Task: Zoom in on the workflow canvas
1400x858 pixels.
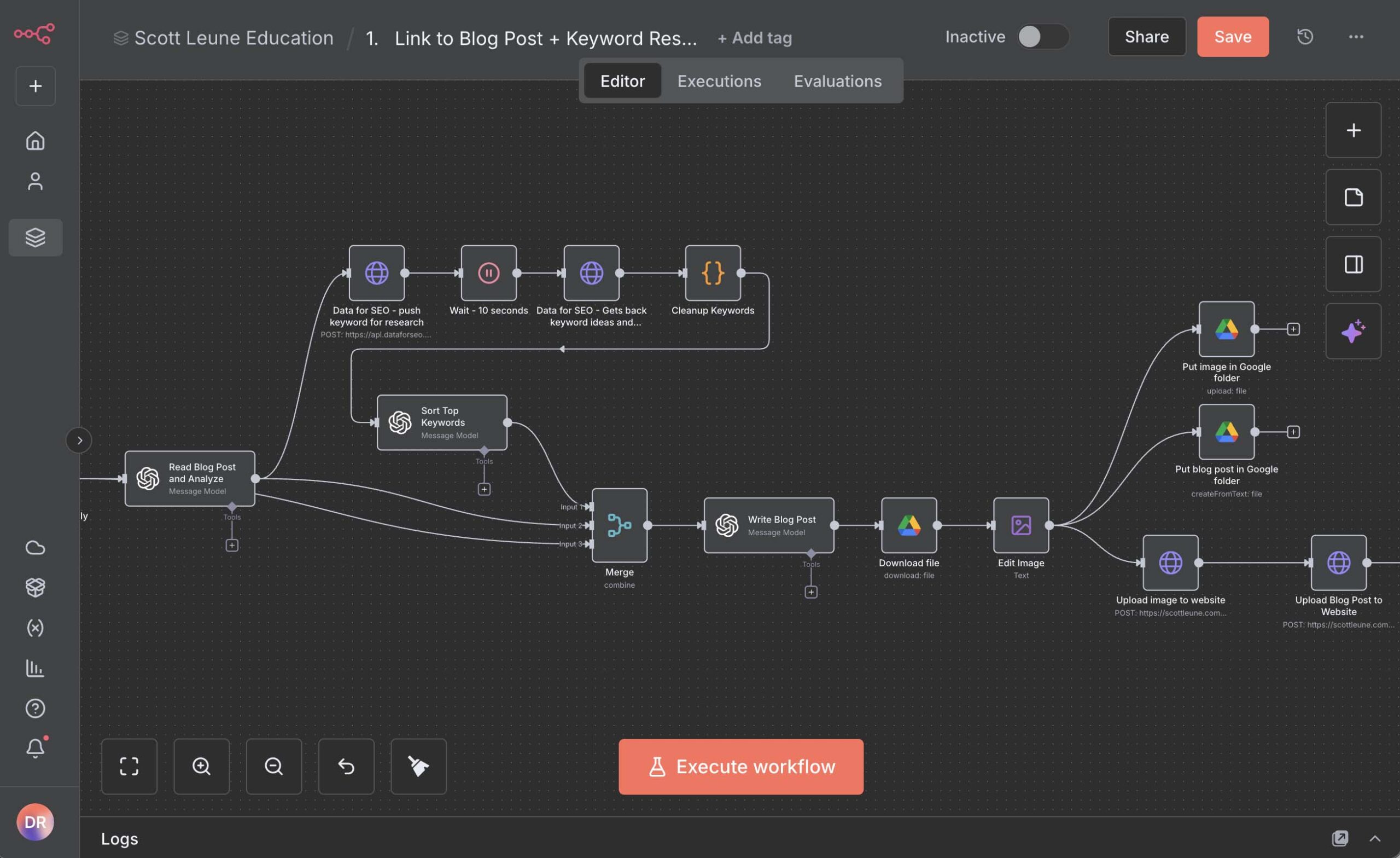Action: 202,766
